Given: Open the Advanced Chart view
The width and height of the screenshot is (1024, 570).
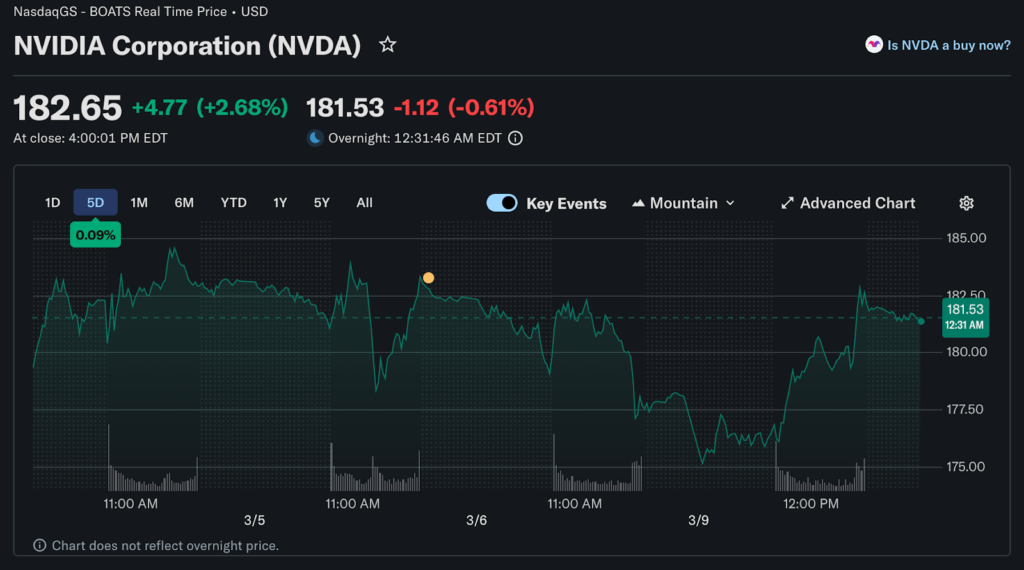Looking at the screenshot, I should (x=857, y=203).
